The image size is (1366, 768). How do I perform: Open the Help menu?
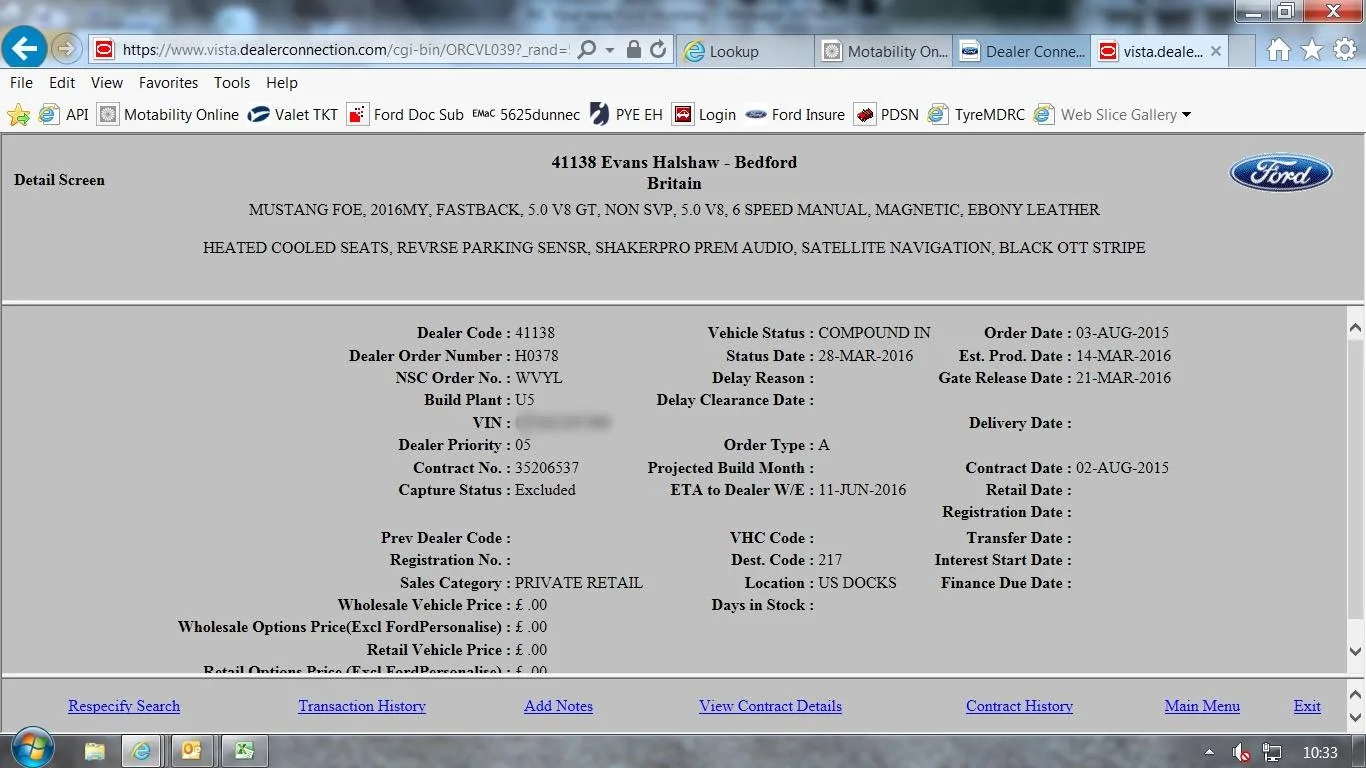pos(282,83)
